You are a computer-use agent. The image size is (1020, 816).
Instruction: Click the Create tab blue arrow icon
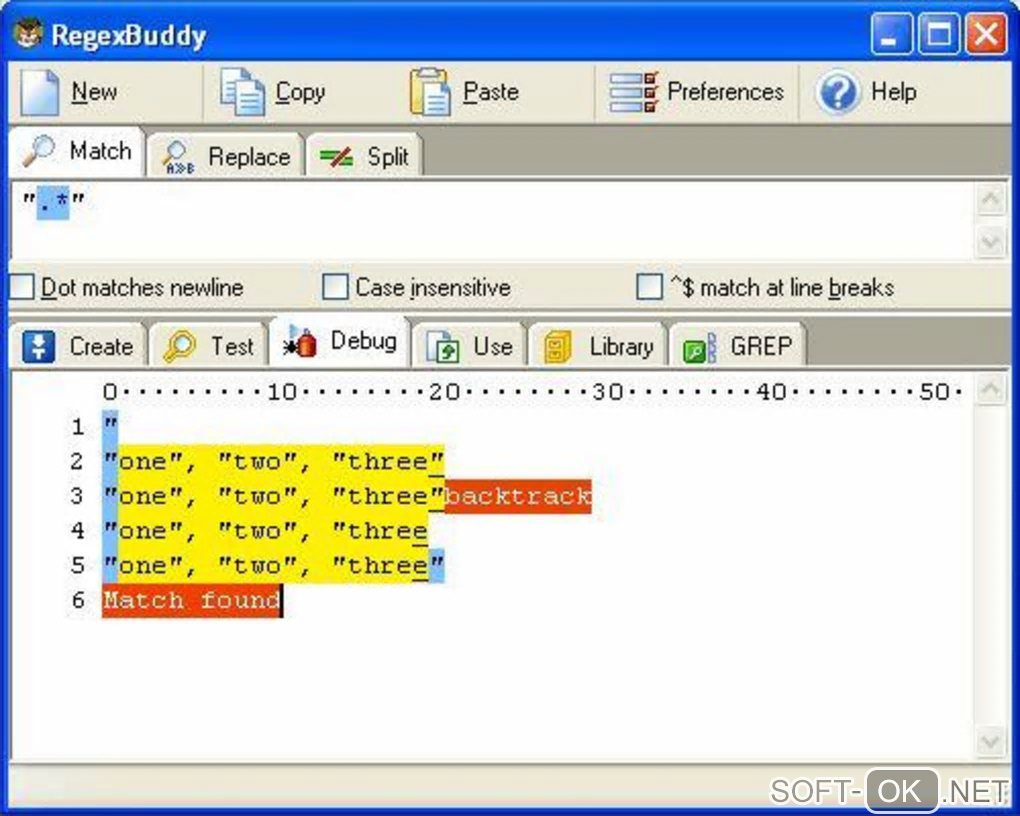click(x=38, y=346)
